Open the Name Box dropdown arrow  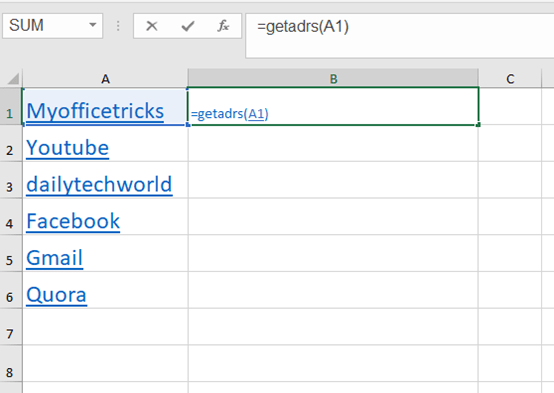click(93, 25)
